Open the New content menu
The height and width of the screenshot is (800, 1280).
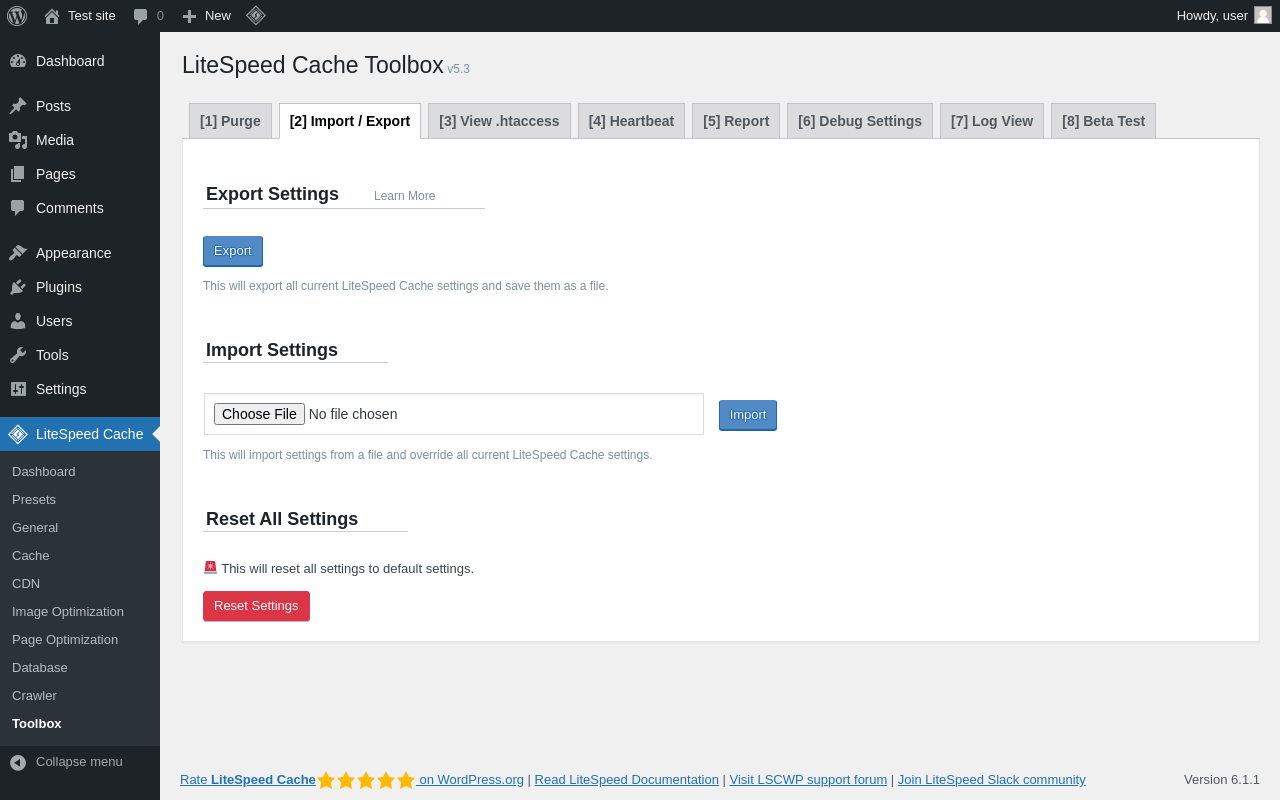click(206, 16)
